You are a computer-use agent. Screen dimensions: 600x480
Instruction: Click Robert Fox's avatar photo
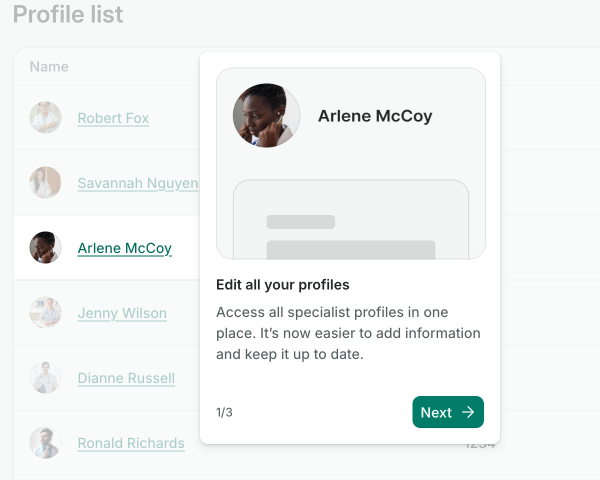[x=45, y=118]
